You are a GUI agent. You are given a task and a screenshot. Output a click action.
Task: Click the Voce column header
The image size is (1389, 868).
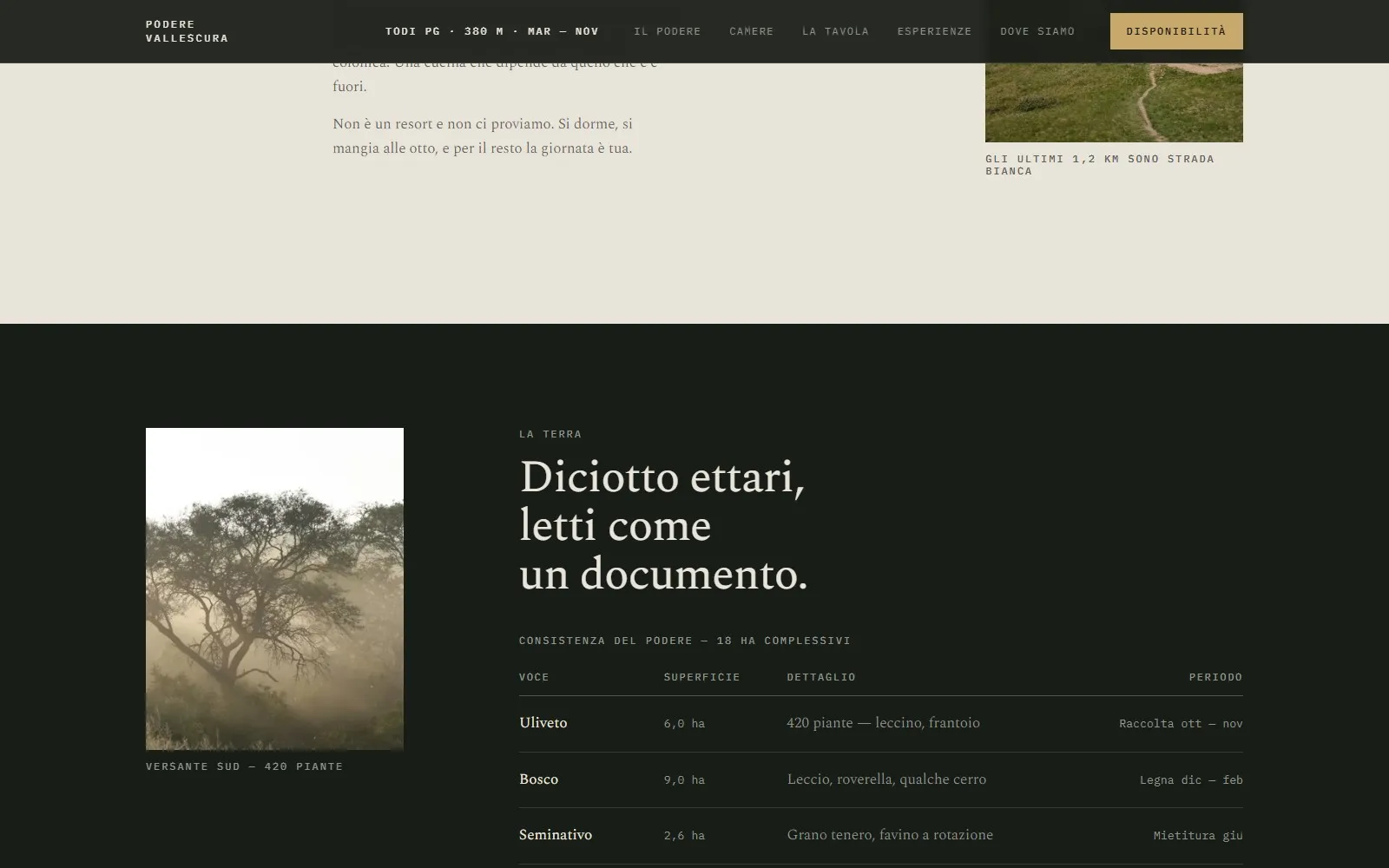534,677
